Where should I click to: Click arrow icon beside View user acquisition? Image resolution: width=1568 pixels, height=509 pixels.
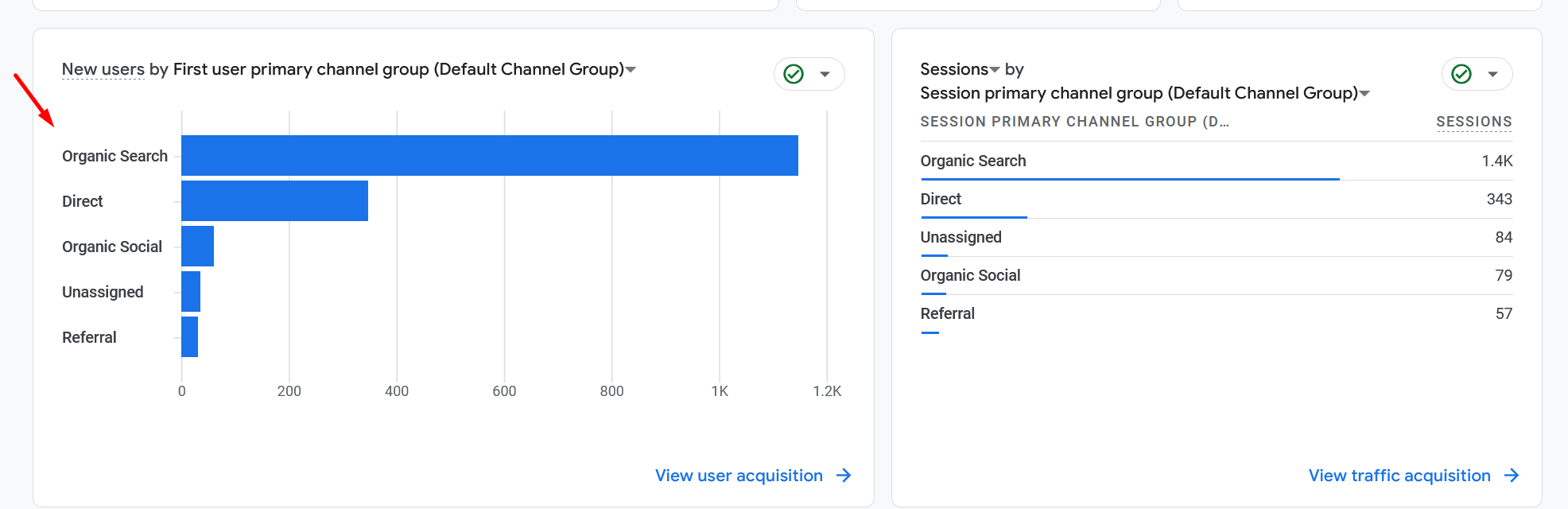844,476
